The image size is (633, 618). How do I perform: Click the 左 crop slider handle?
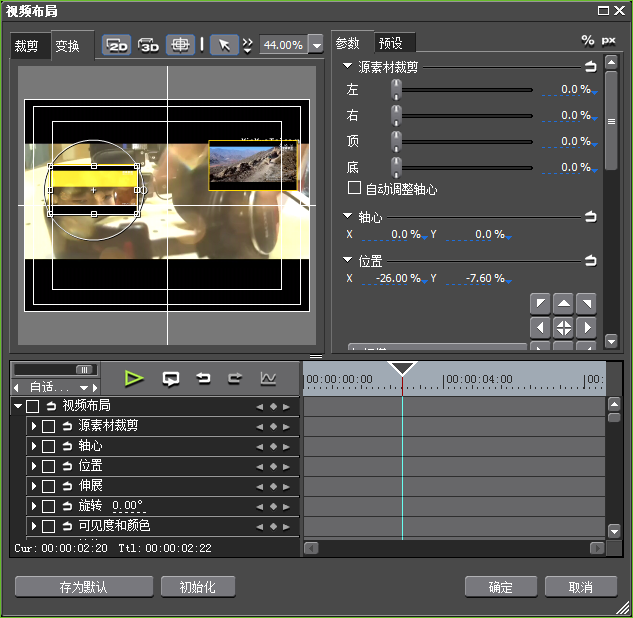pyautogui.click(x=397, y=89)
